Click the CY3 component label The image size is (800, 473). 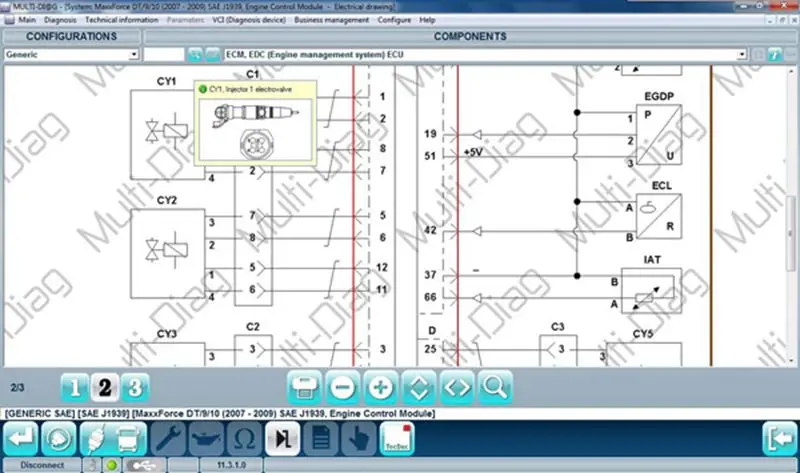click(167, 334)
